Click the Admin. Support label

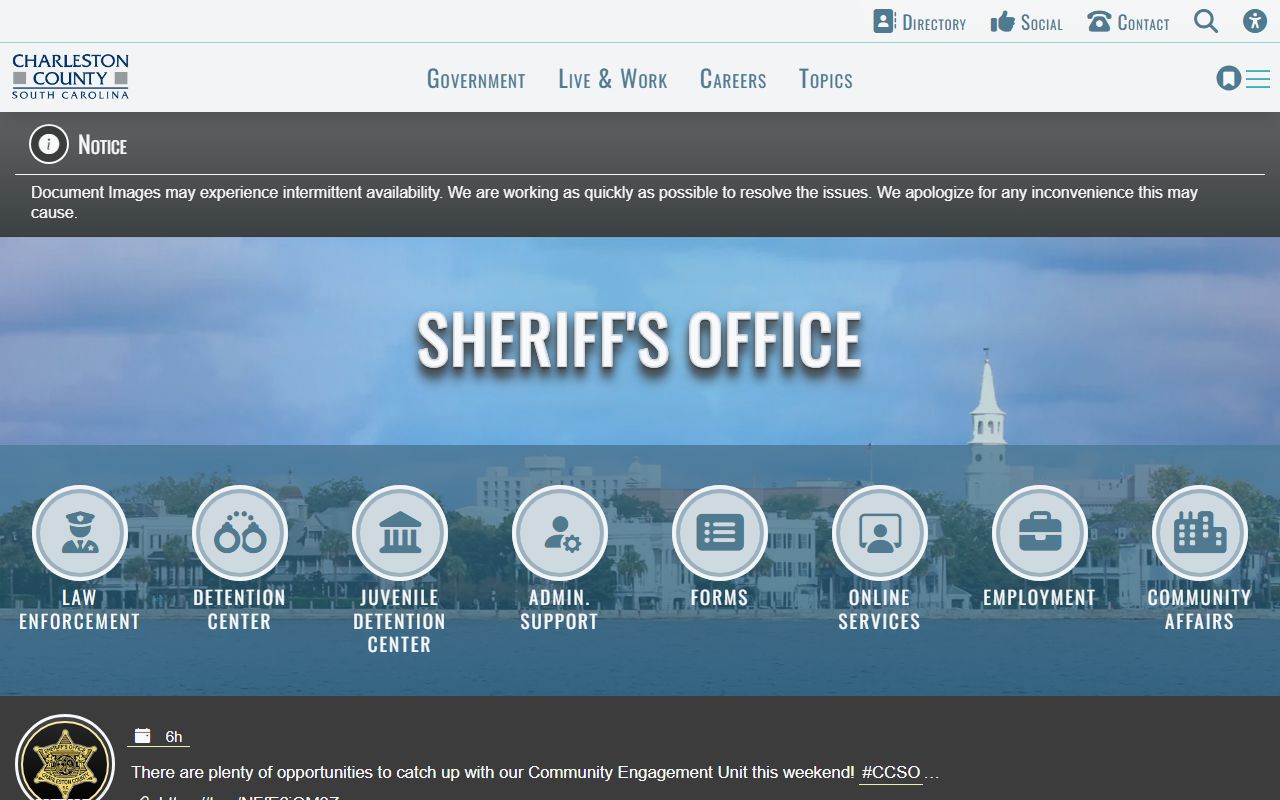(x=560, y=609)
